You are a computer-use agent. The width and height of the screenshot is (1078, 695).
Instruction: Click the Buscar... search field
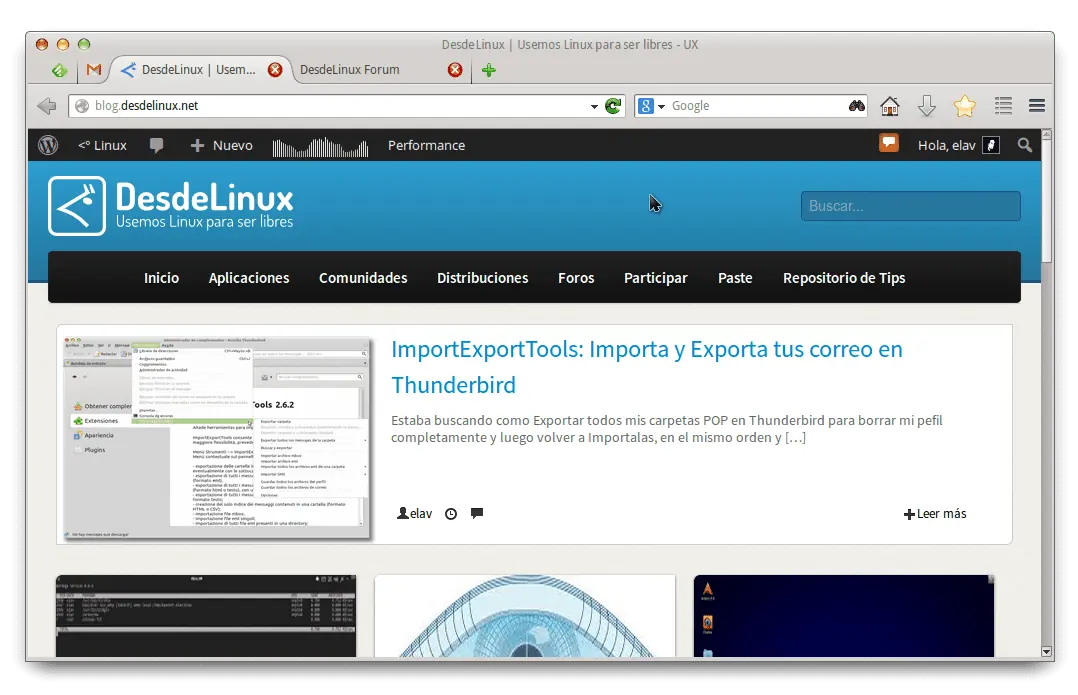[x=910, y=206]
